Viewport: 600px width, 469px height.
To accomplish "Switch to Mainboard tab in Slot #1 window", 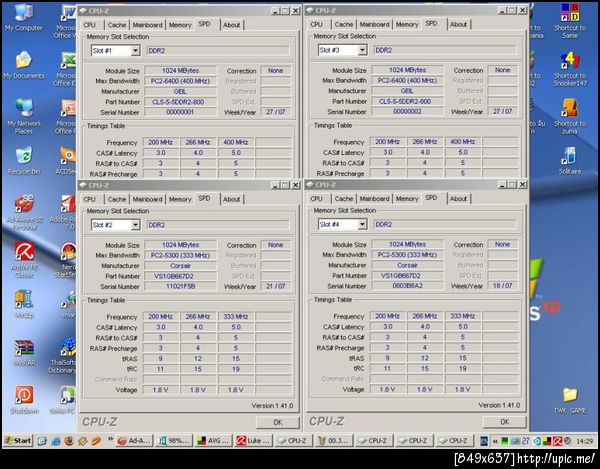I will pyautogui.click(x=148, y=24).
